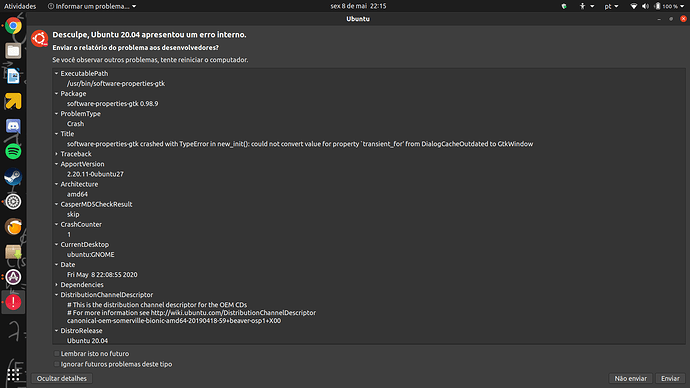Collapse the ExecutablePath section

pos(56,73)
